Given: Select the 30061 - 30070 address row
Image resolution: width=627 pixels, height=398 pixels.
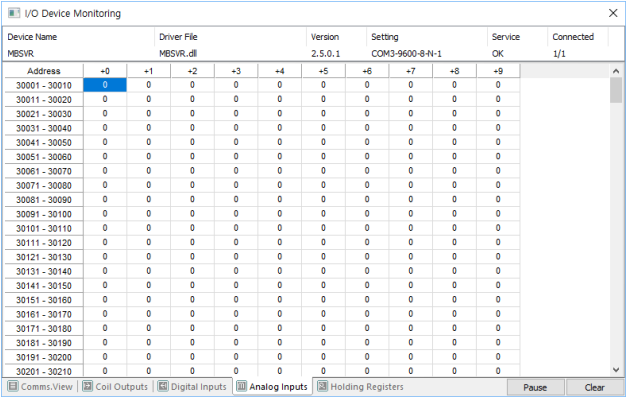Looking at the screenshot, I should pos(44,171).
